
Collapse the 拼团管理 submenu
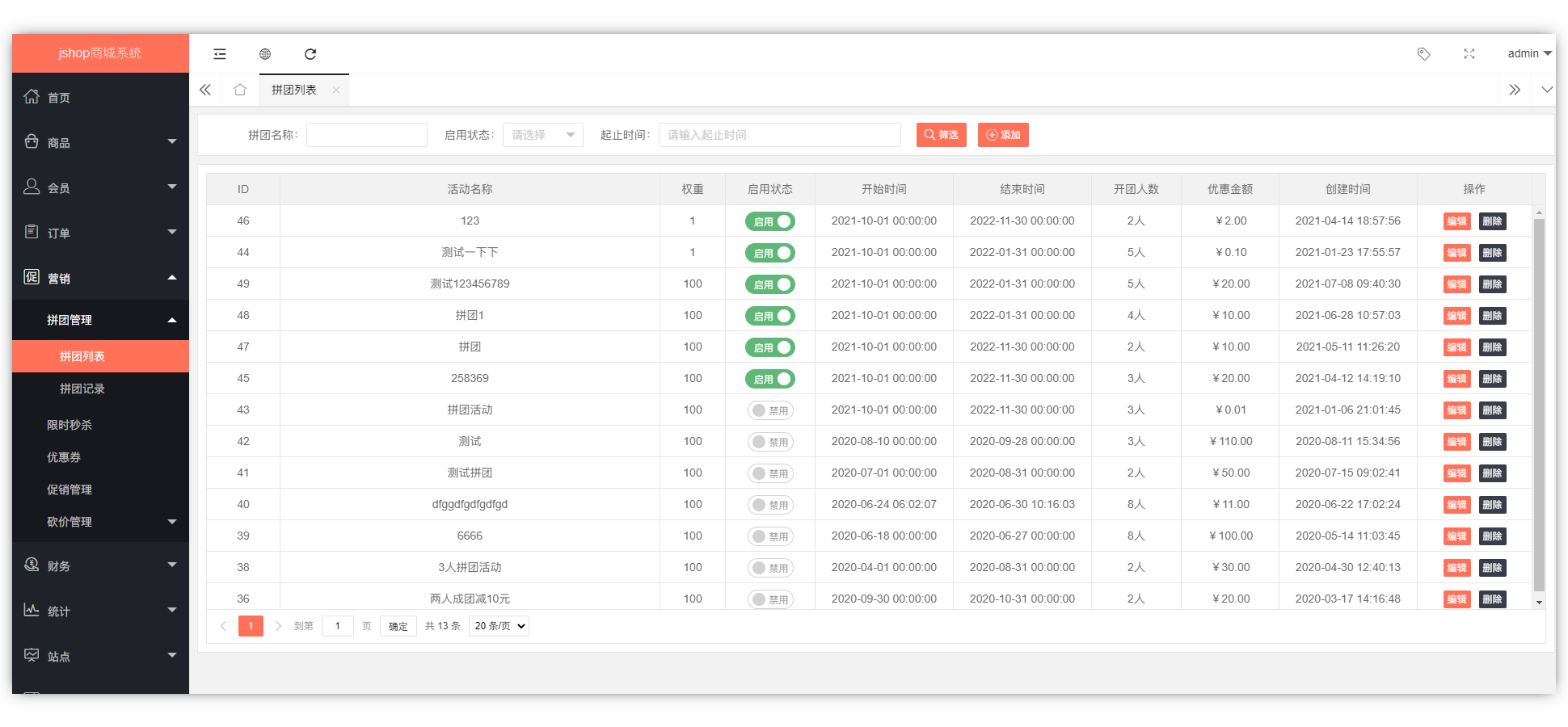click(172, 321)
